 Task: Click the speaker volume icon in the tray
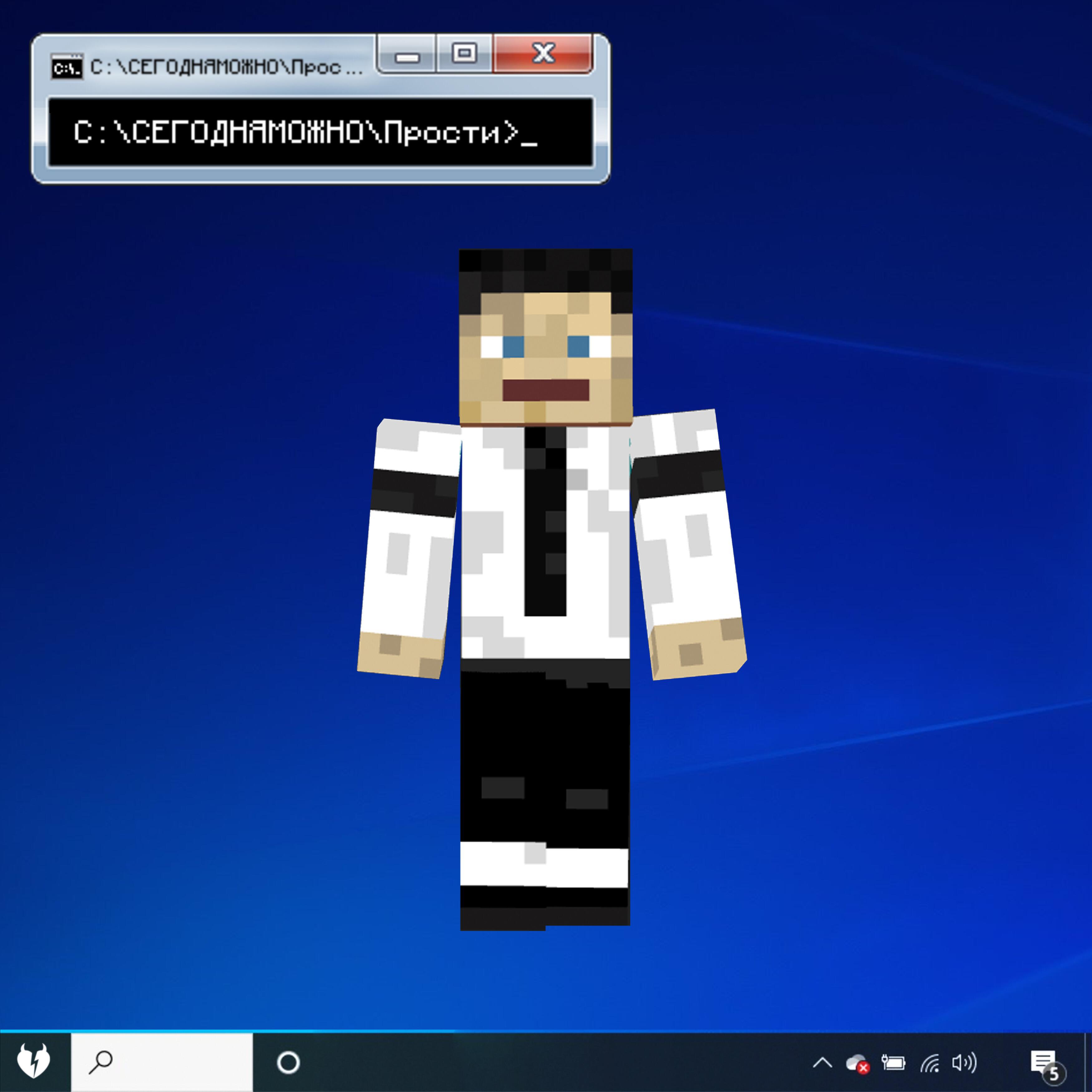pyautogui.click(x=964, y=1063)
